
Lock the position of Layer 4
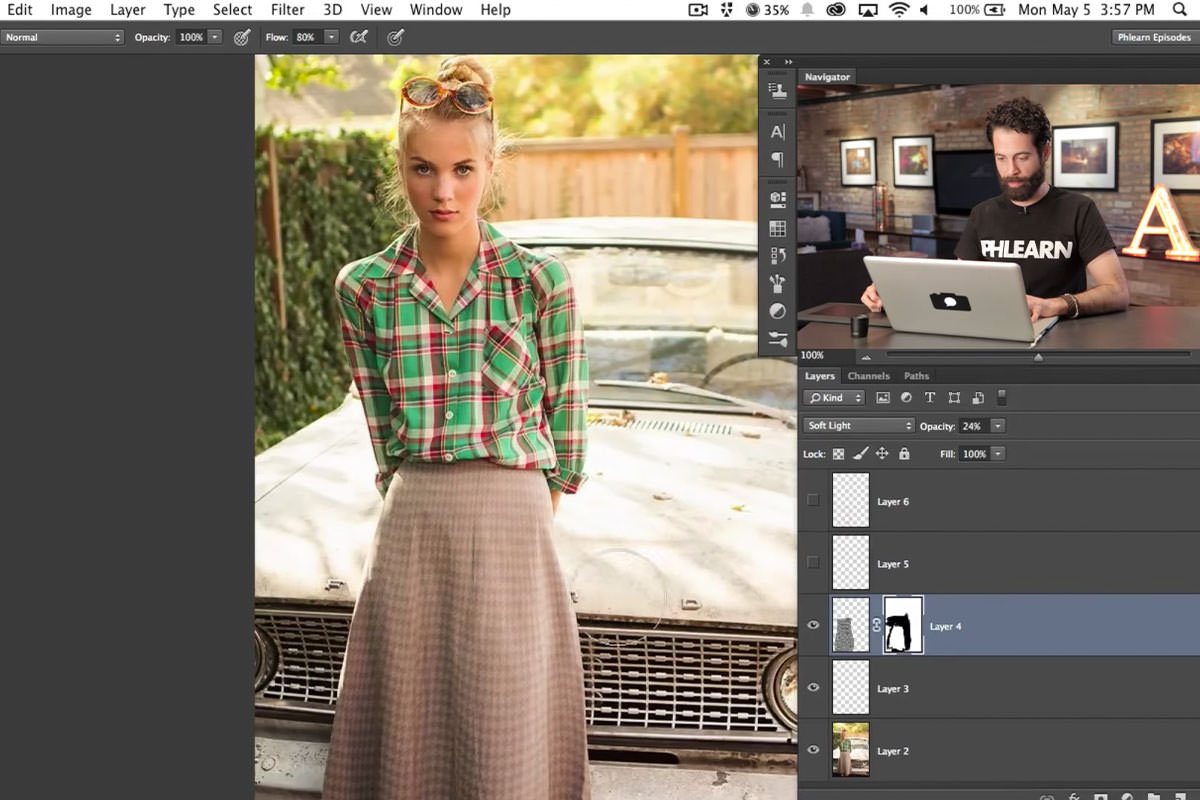pyautogui.click(x=881, y=453)
